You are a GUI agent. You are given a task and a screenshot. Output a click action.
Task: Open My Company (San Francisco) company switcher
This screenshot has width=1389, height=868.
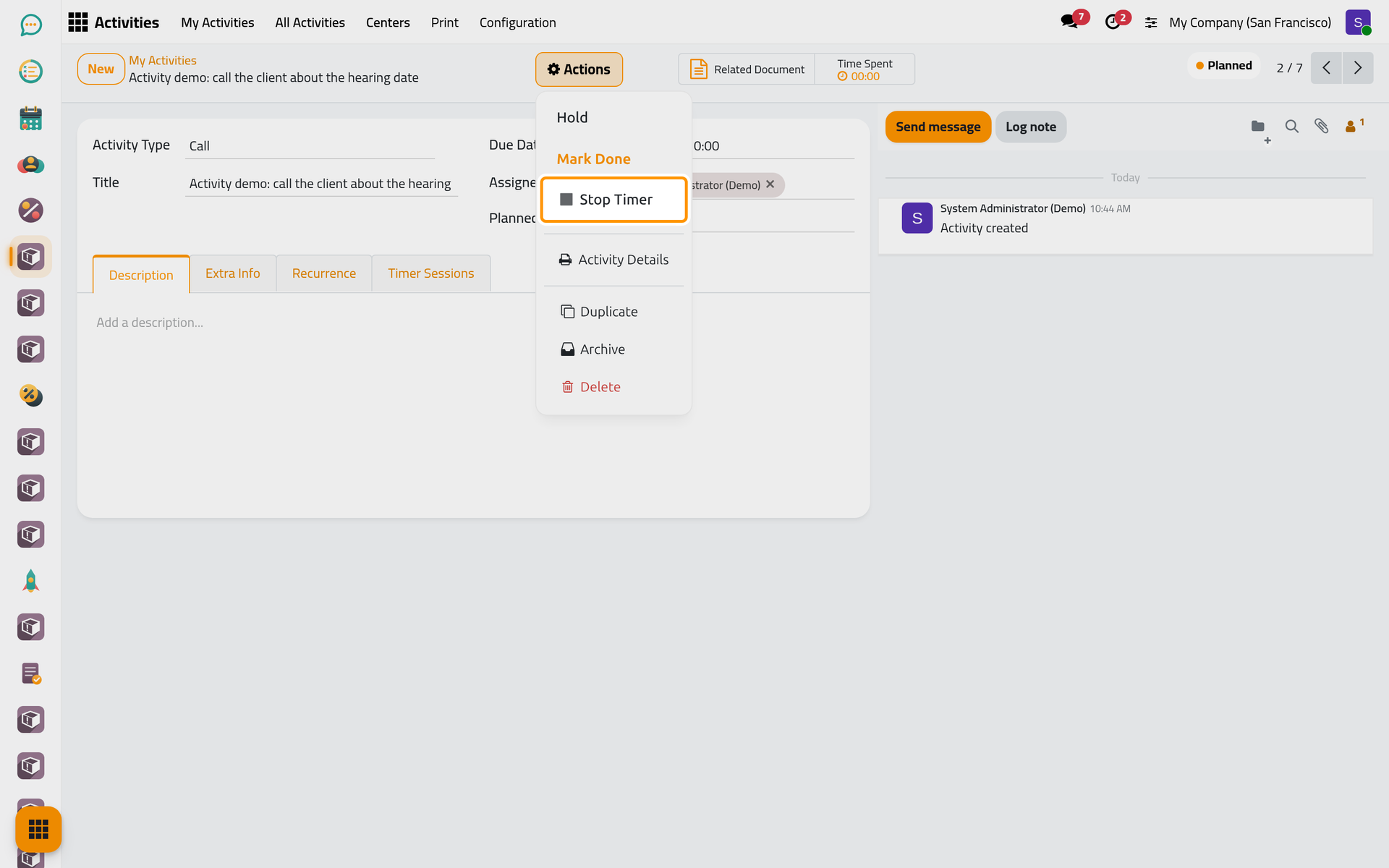[x=1249, y=22]
